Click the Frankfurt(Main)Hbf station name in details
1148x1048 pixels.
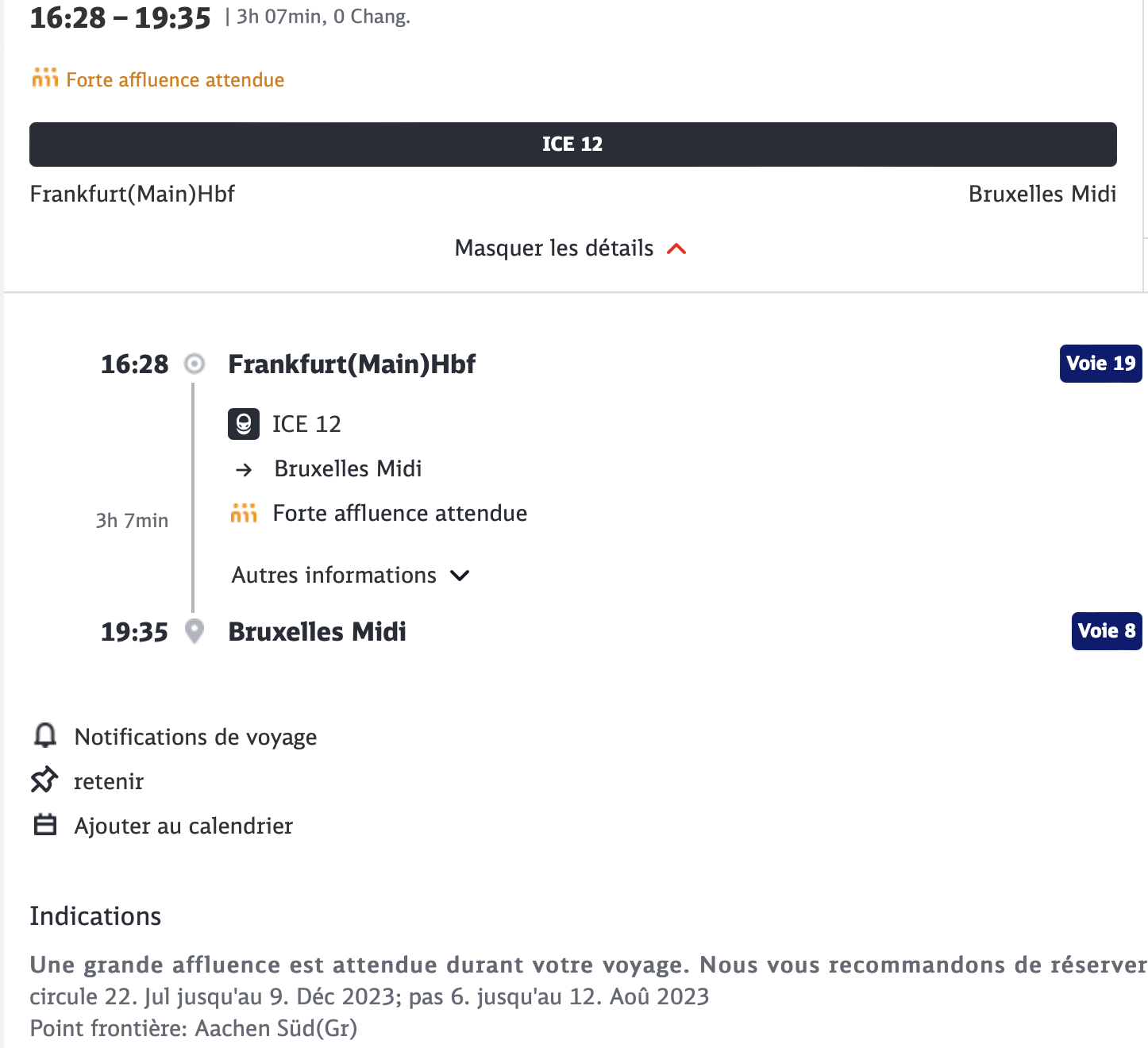click(352, 364)
